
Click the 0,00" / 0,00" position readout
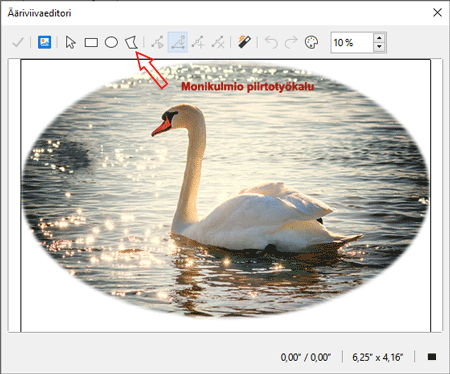point(306,357)
